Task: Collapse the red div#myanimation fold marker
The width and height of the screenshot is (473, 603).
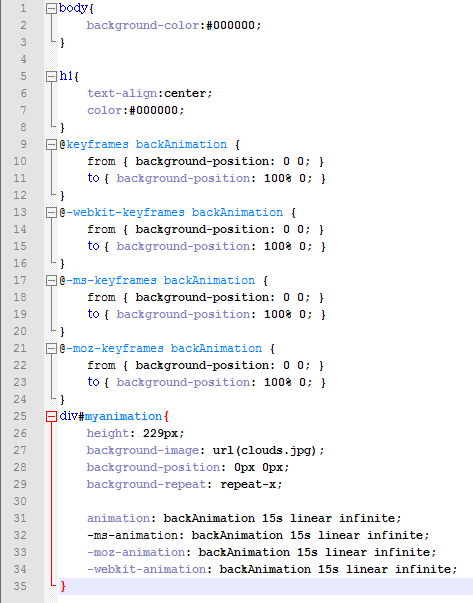Action: coord(51,416)
